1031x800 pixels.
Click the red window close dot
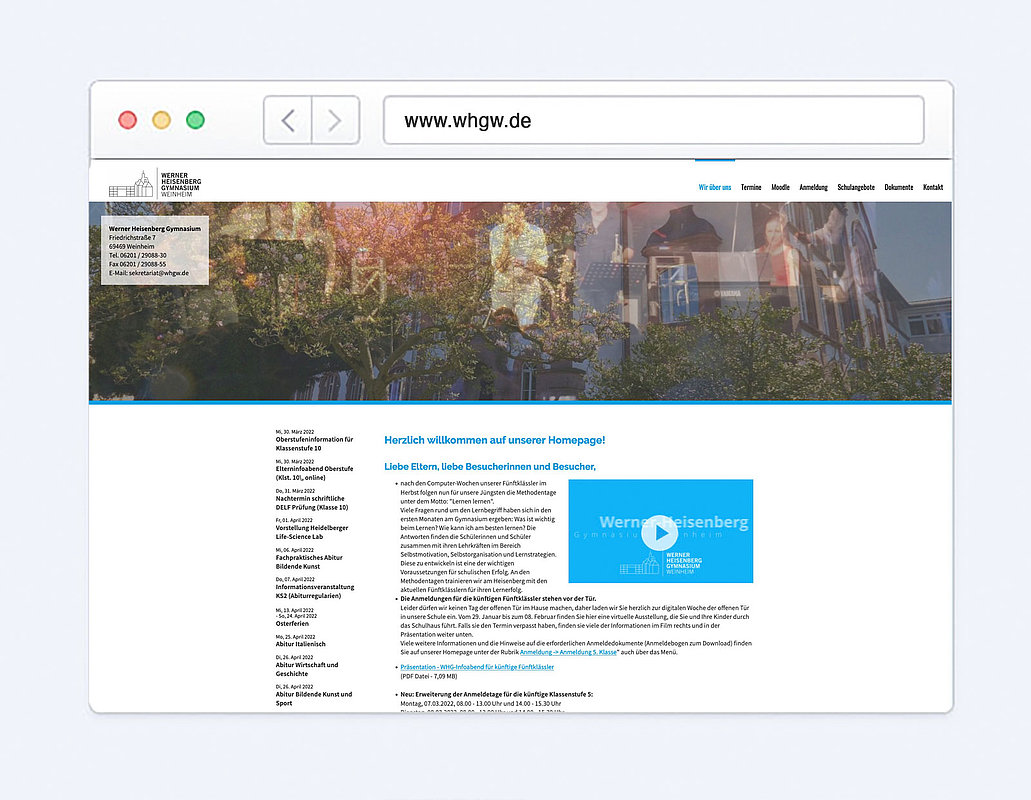point(127,120)
